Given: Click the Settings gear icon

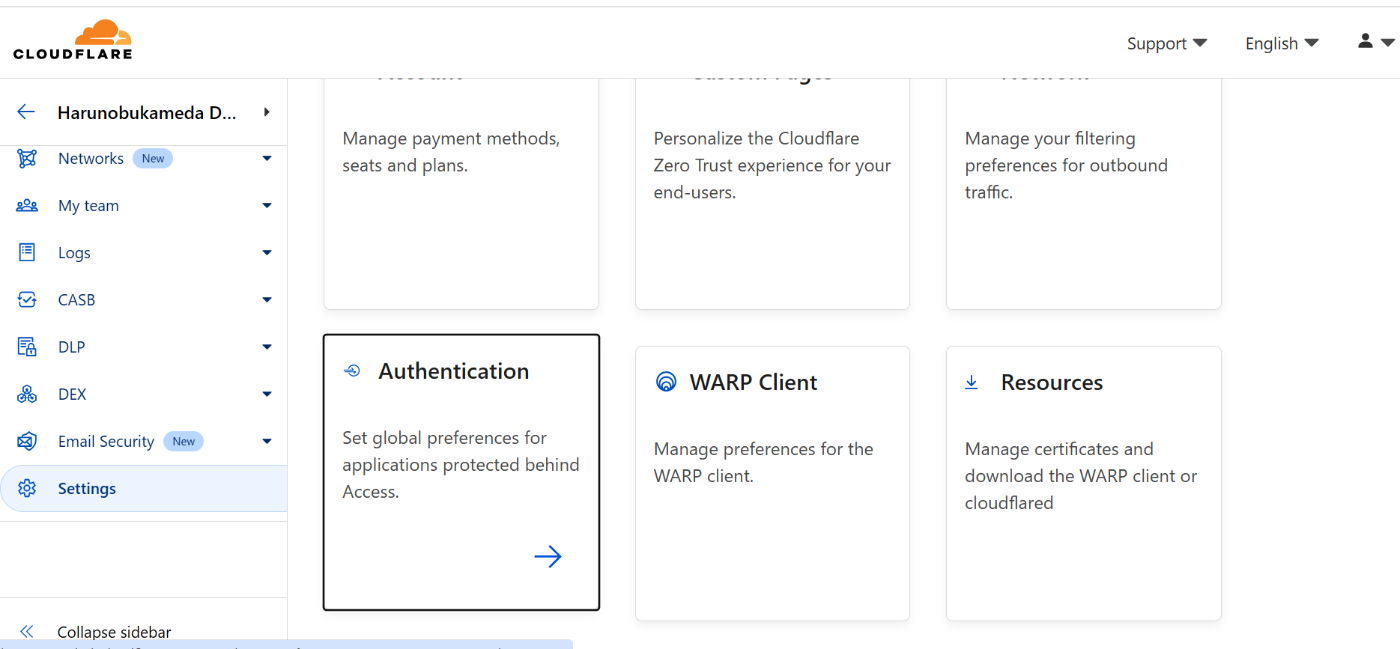Looking at the screenshot, I should 27,488.
